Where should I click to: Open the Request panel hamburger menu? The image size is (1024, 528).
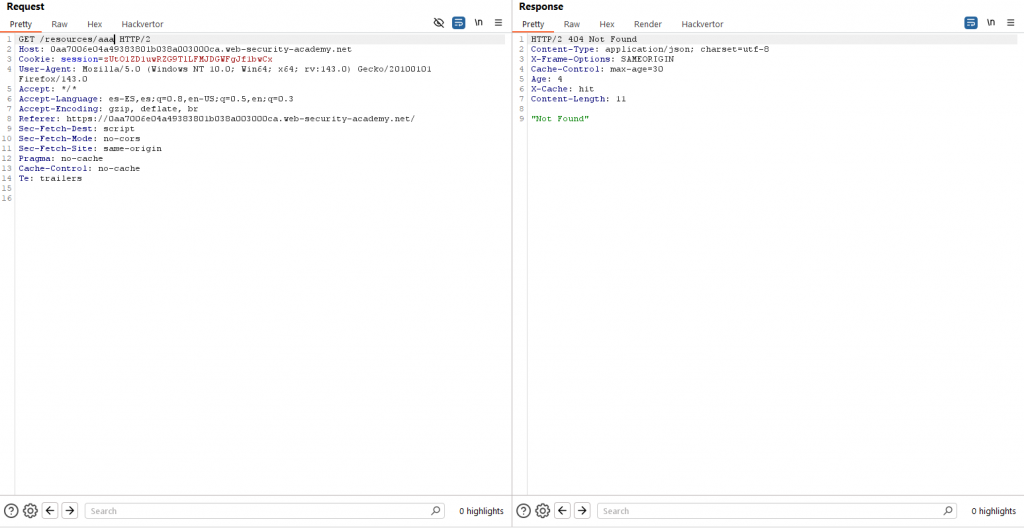click(498, 22)
